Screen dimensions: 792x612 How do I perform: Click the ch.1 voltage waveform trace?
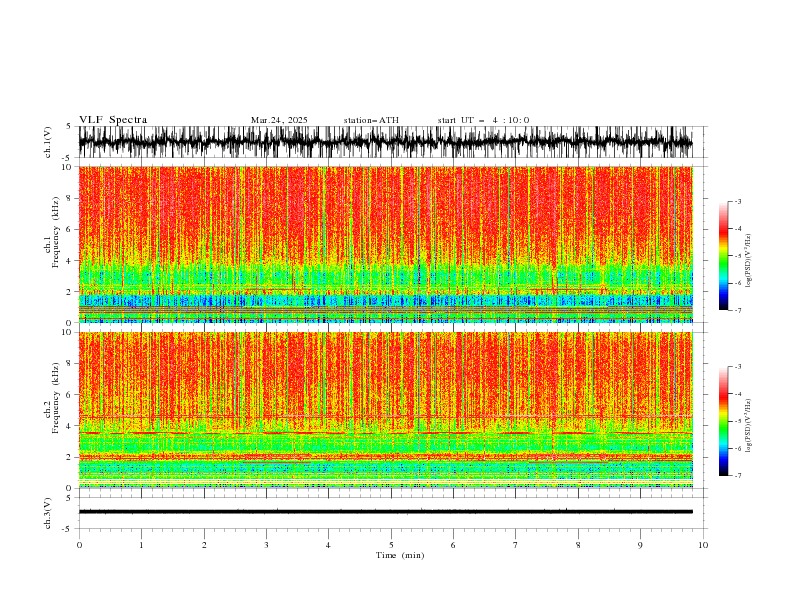[386, 142]
